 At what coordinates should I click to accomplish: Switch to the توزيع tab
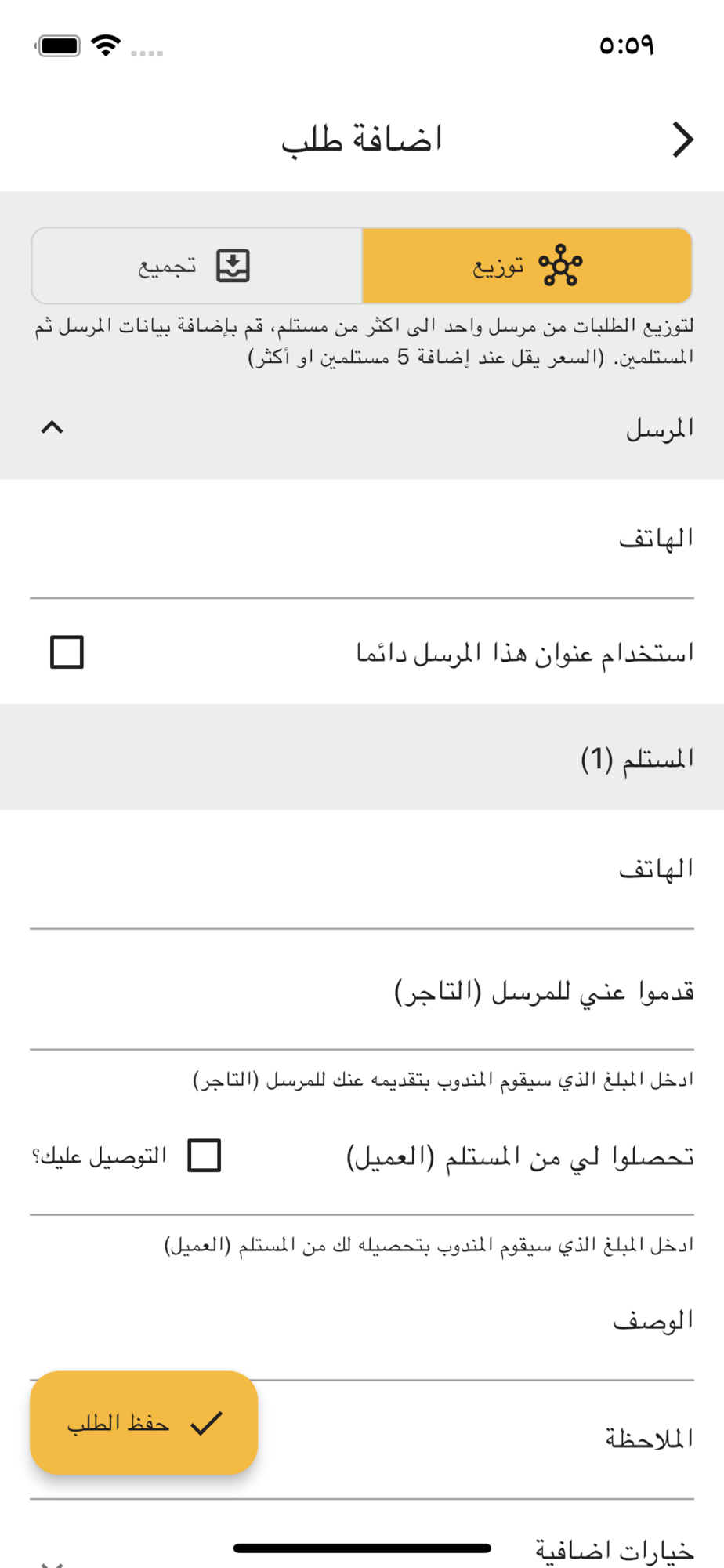tap(527, 266)
